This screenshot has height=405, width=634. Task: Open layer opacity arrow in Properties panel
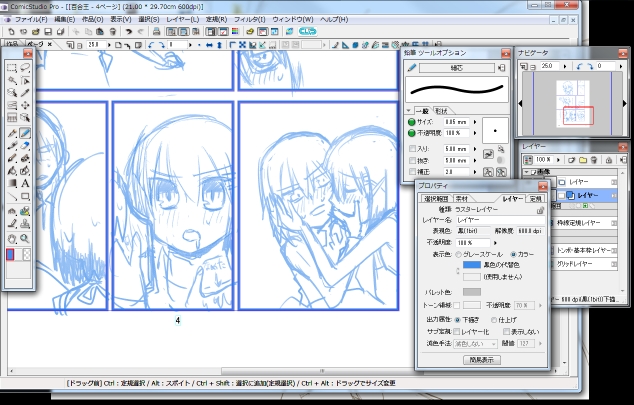(x=495, y=243)
